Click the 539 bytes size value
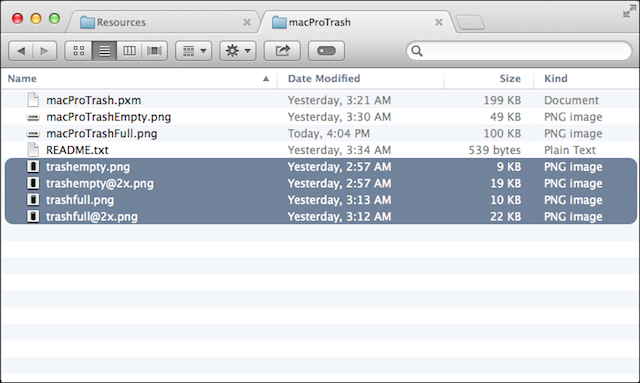 point(495,150)
